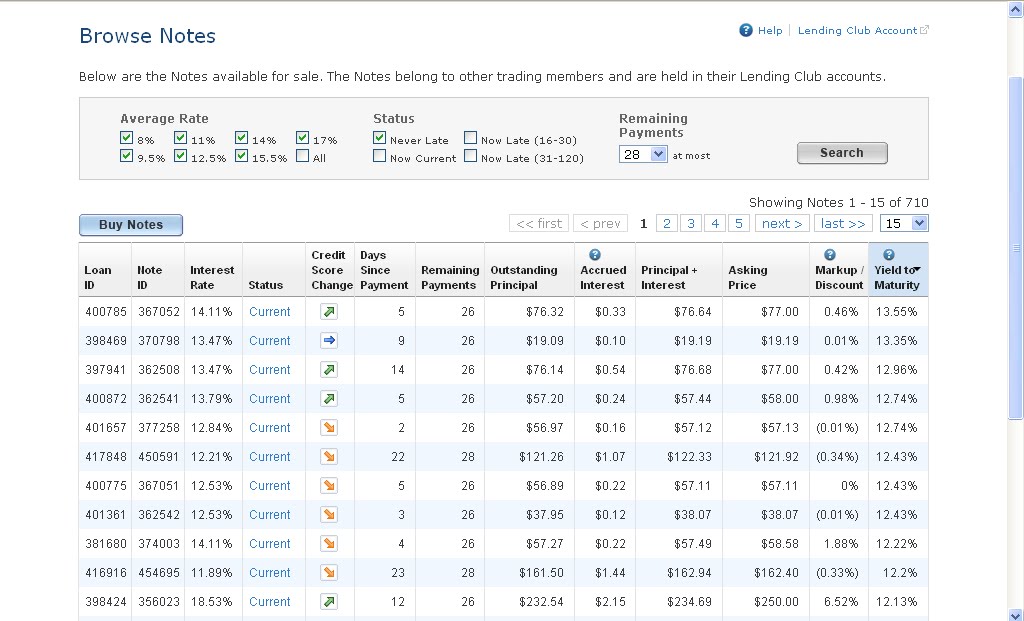Click the credit score up arrow for loan 400785
Viewport: 1024px width, 621px height.
tap(329, 311)
